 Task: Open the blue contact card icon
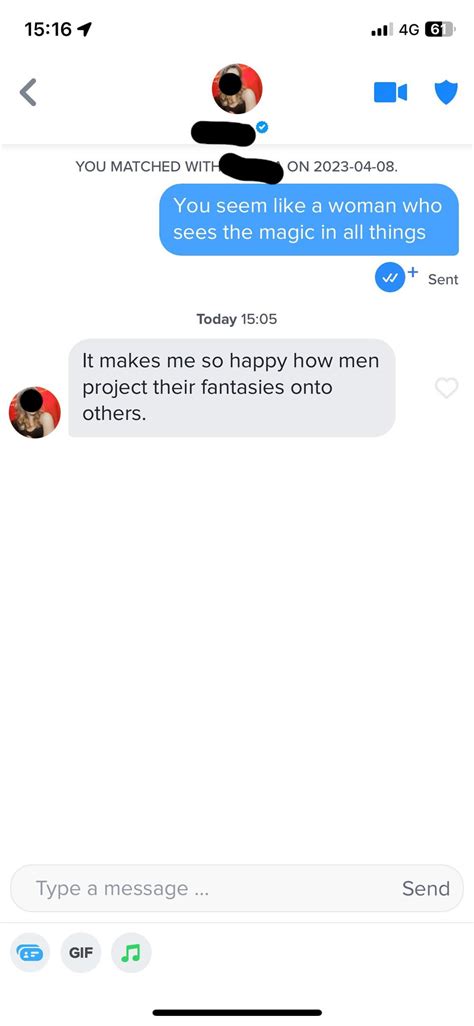click(x=30, y=952)
